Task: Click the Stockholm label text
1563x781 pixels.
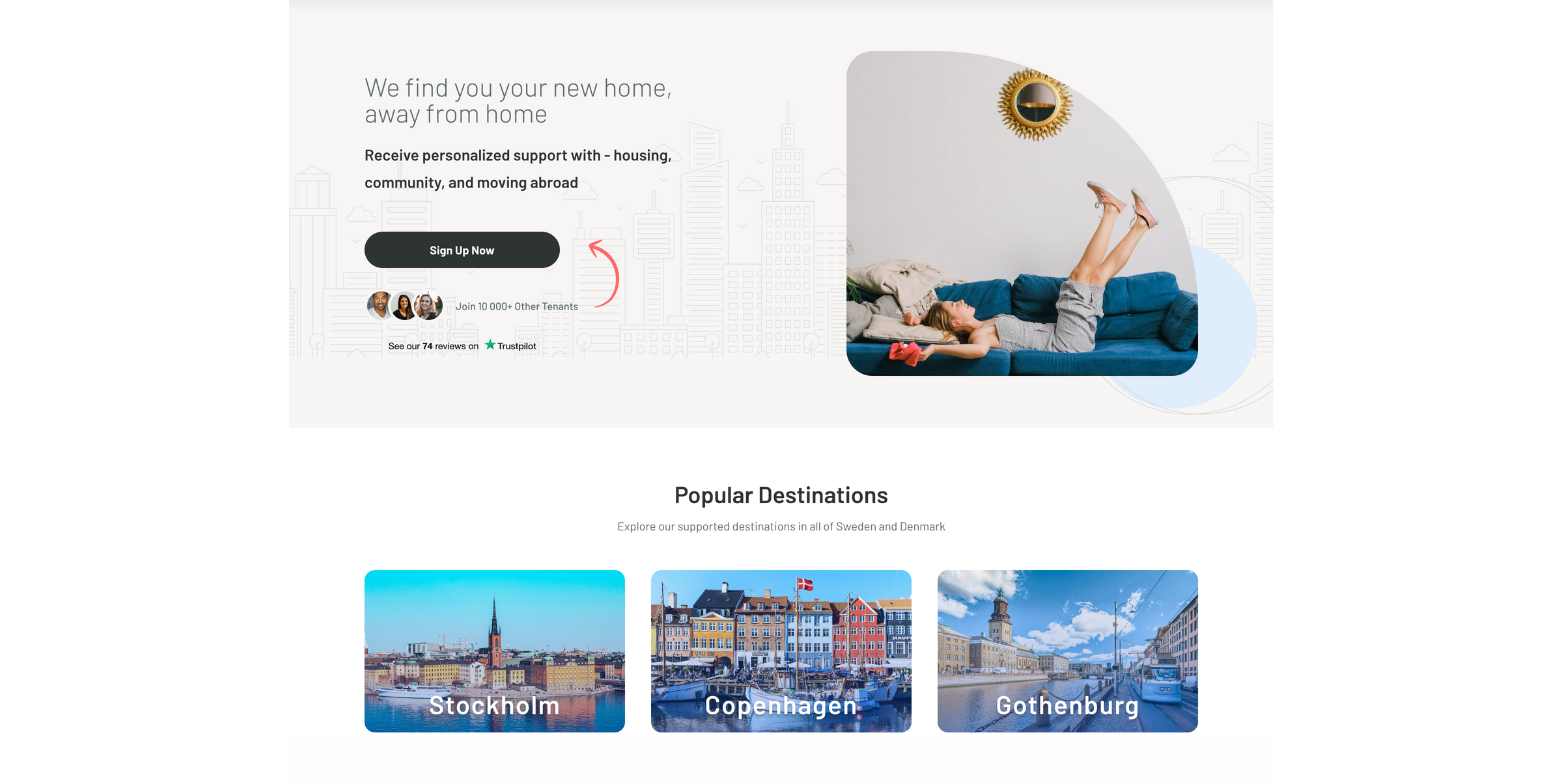Action: (494, 705)
